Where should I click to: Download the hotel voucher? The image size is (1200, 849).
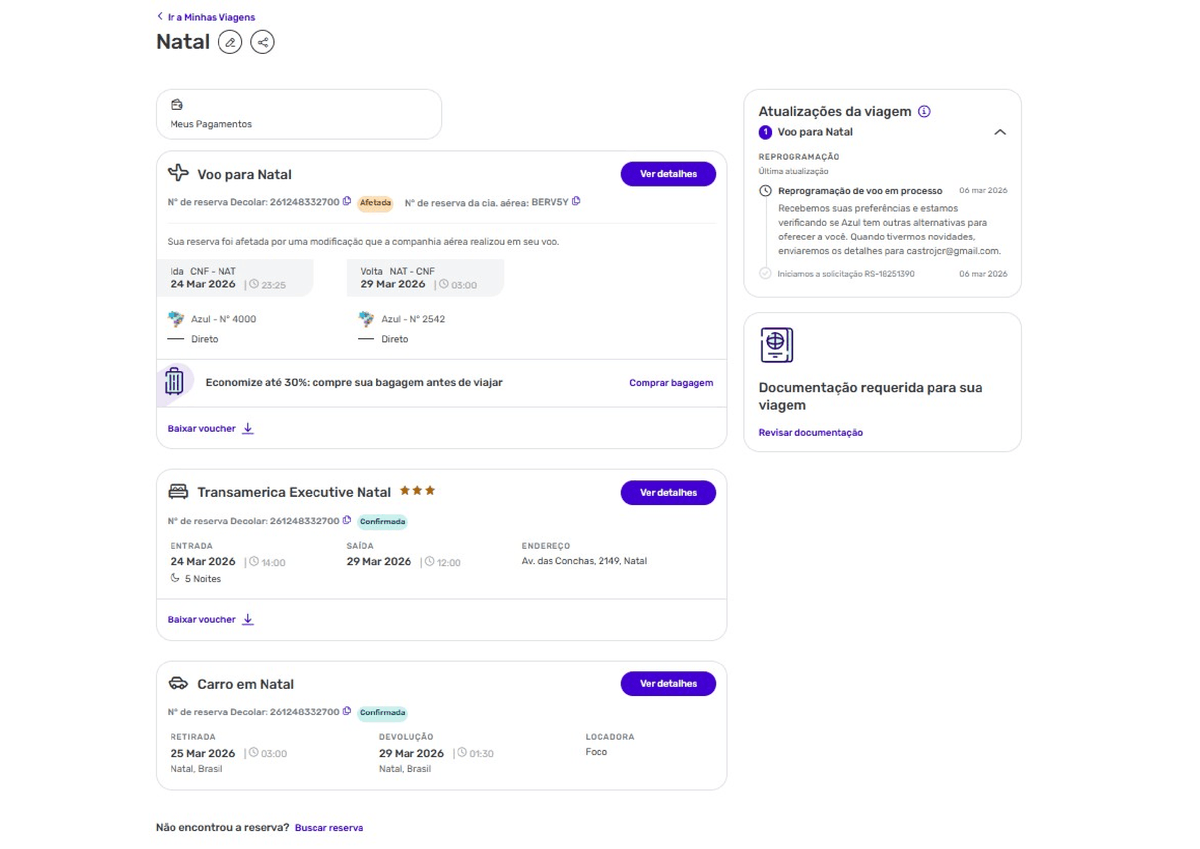click(x=211, y=620)
